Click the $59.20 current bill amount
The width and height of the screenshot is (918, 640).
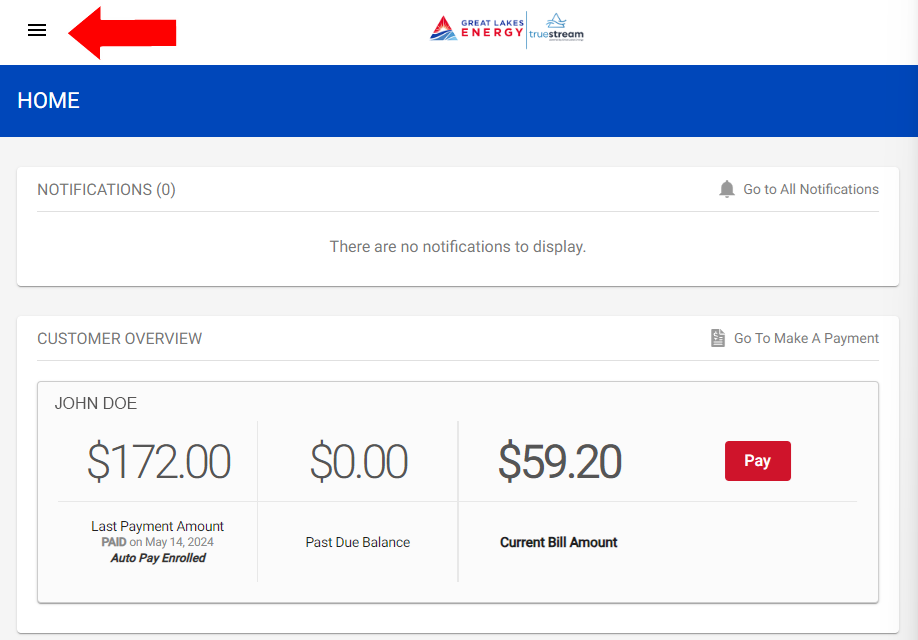coord(559,462)
